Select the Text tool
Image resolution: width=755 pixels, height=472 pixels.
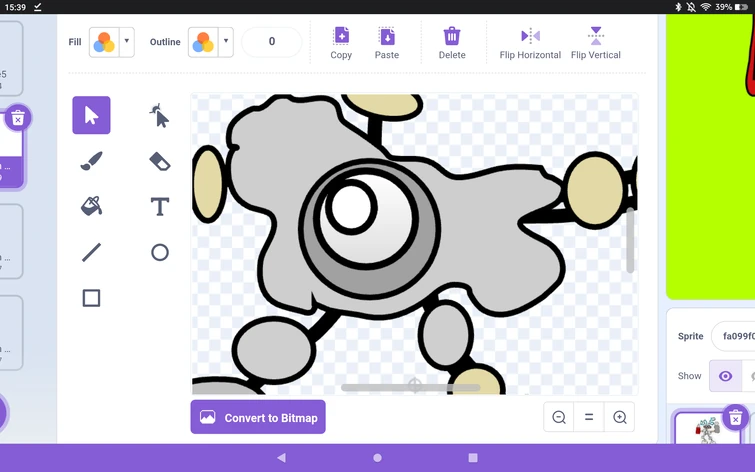(x=160, y=207)
